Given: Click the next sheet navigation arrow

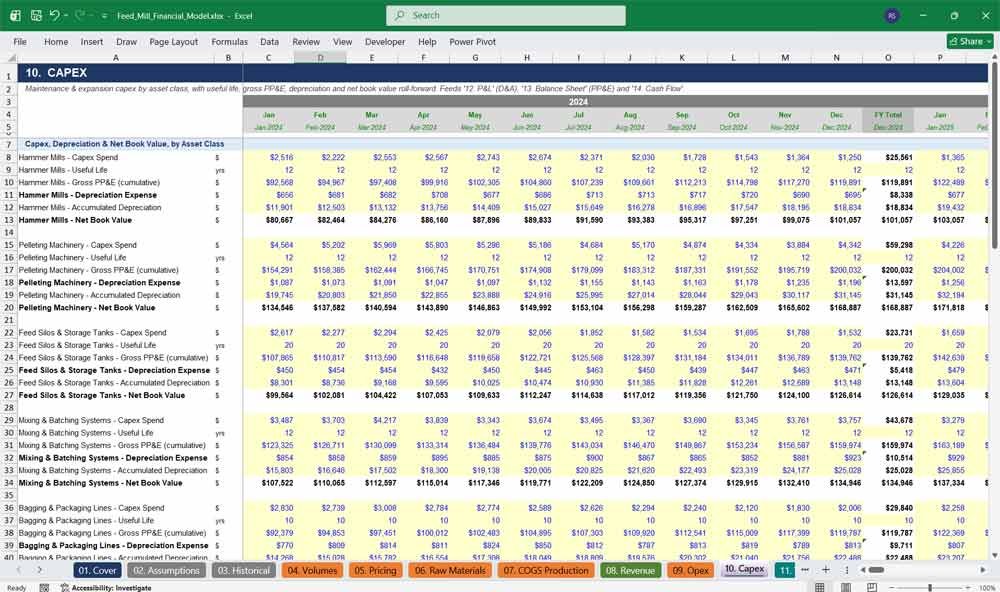Looking at the screenshot, I should [x=40, y=570].
